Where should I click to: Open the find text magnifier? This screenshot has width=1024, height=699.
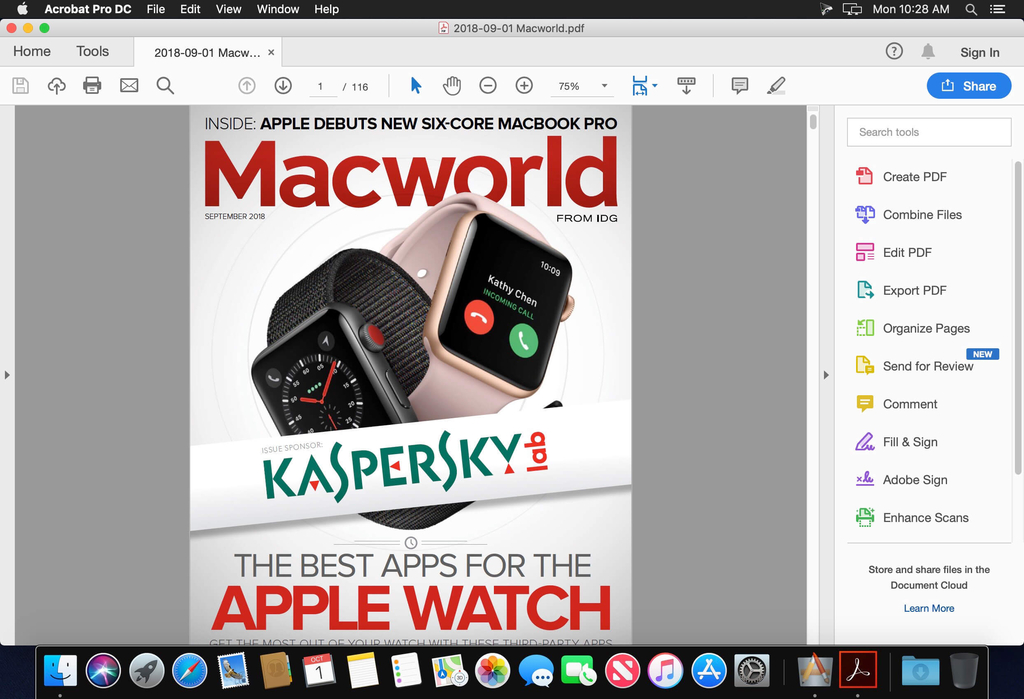[166, 86]
